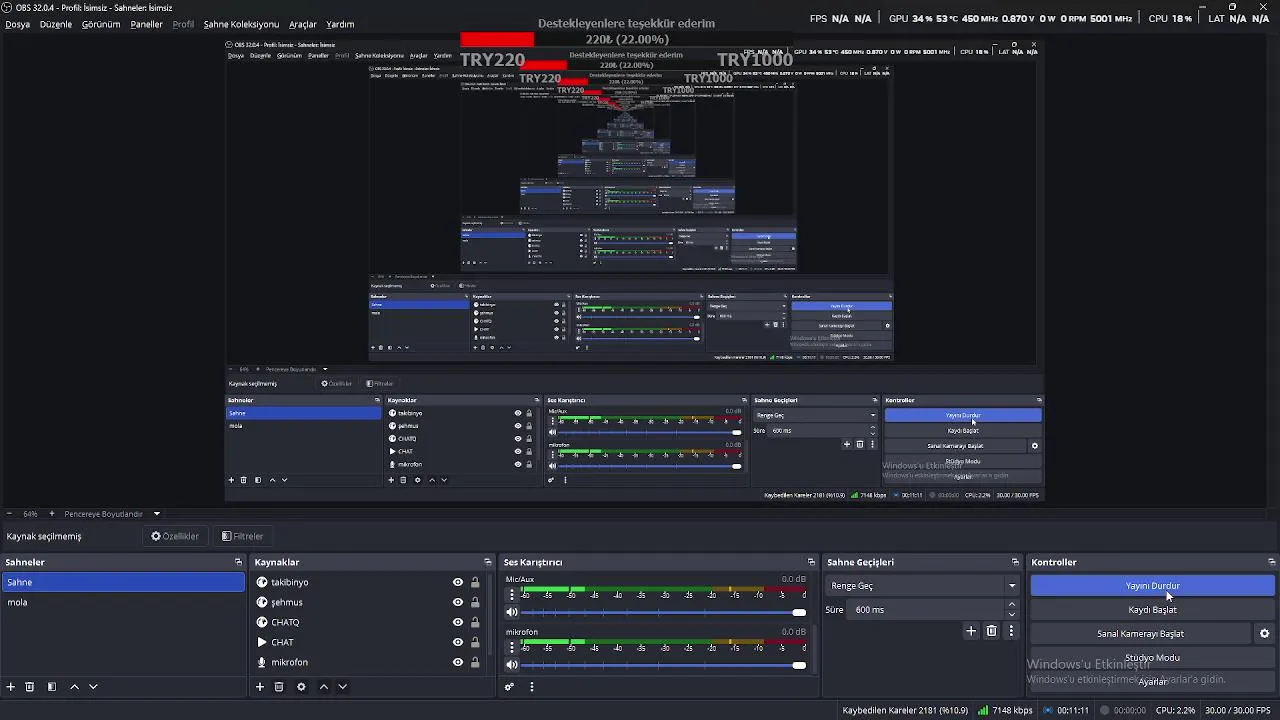
Task: Move source down arrow in Kaynaklar panel
Action: click(342, 687)
